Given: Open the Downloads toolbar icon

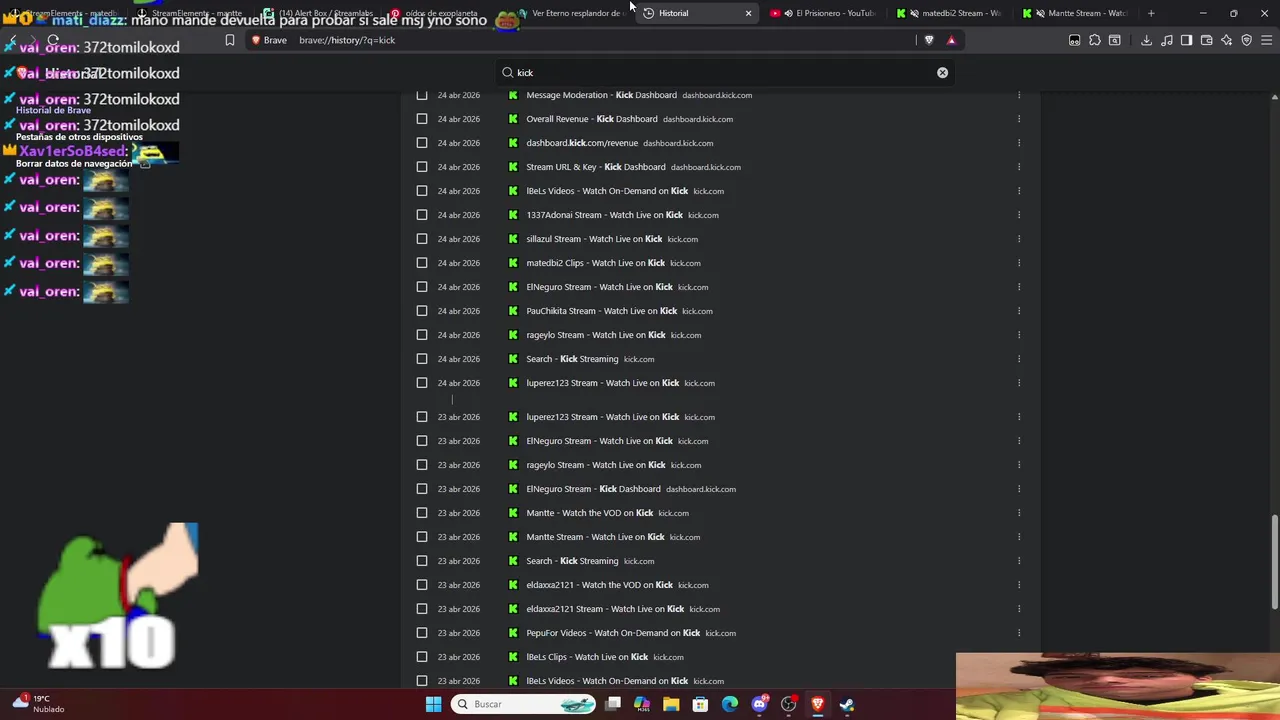Looking at the screenshot, I should 1146,40.
